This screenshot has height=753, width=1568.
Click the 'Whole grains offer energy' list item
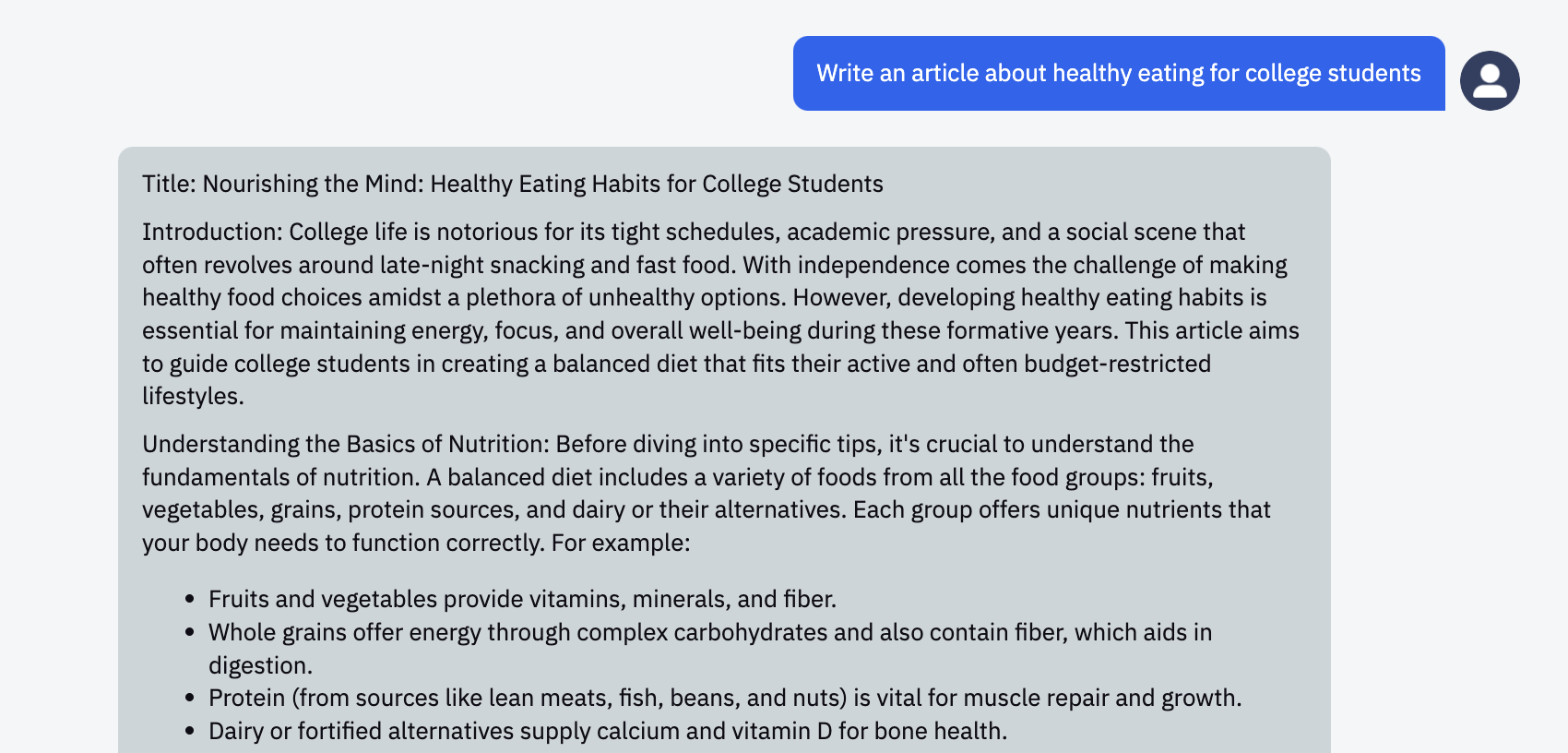(x=710, y=649)
